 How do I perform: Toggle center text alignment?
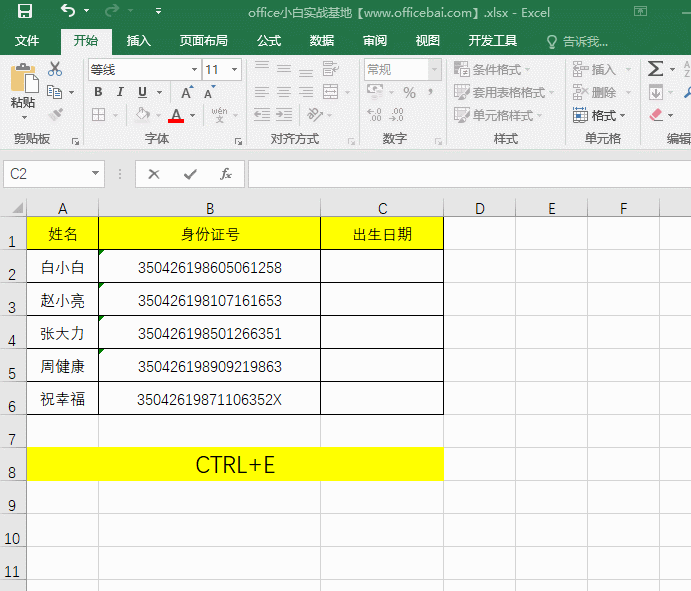[x=284, y=92]
